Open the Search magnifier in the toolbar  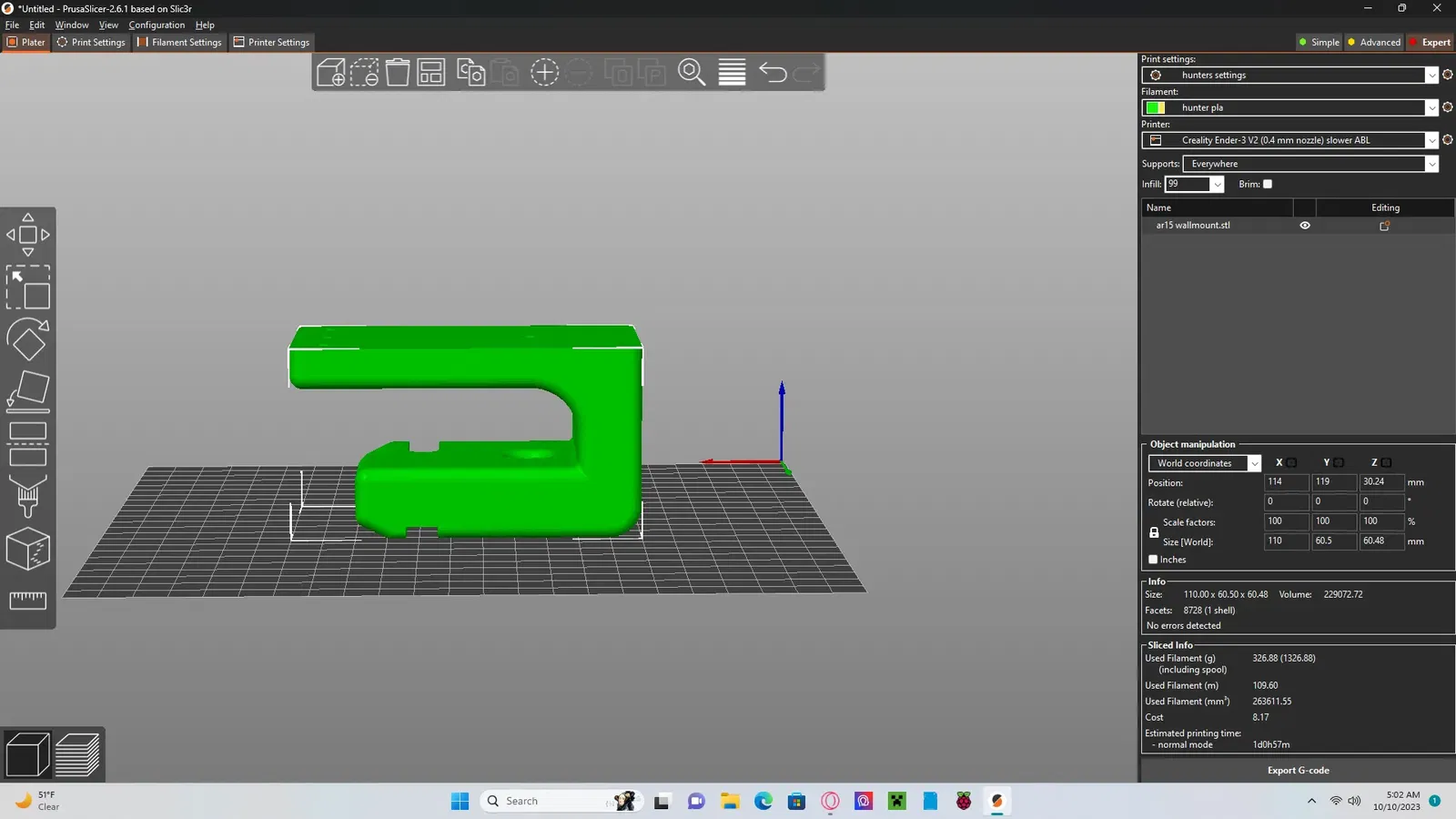click(692, 72)
